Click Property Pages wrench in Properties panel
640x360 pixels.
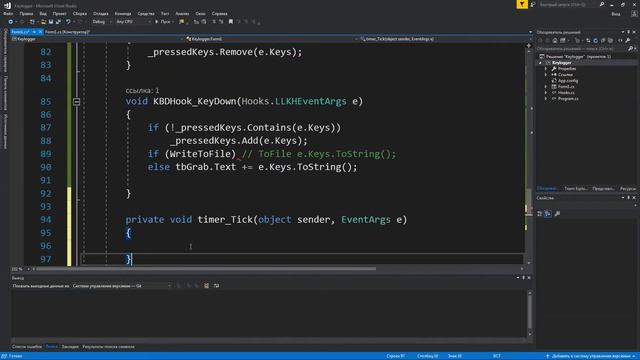[557, 213]
